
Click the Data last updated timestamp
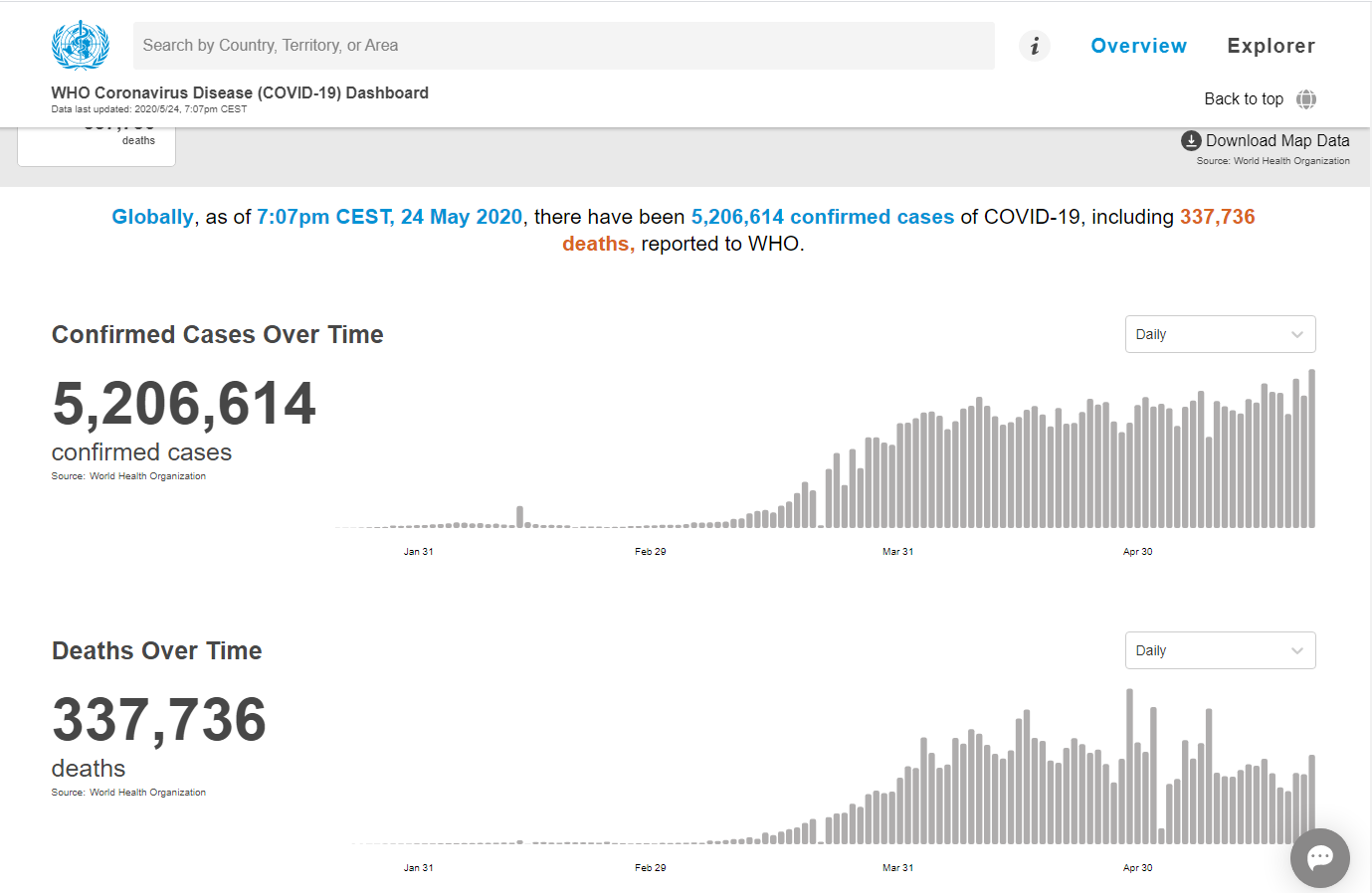pyautogui.click(x=149, y=109)
